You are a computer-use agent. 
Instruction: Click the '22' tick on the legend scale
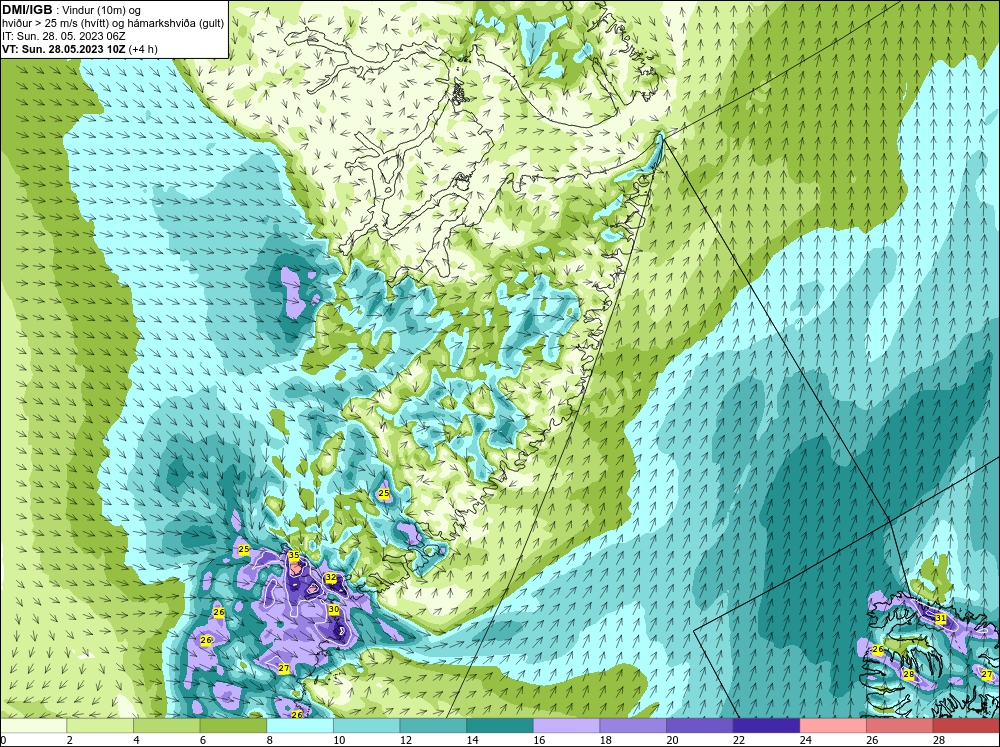click(739, 740)
